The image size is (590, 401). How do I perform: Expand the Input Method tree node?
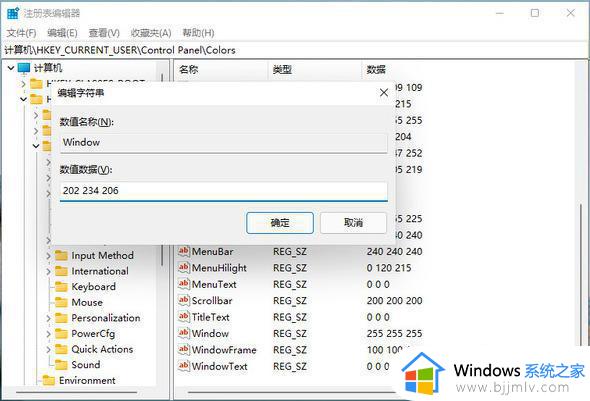pos(48,256)
